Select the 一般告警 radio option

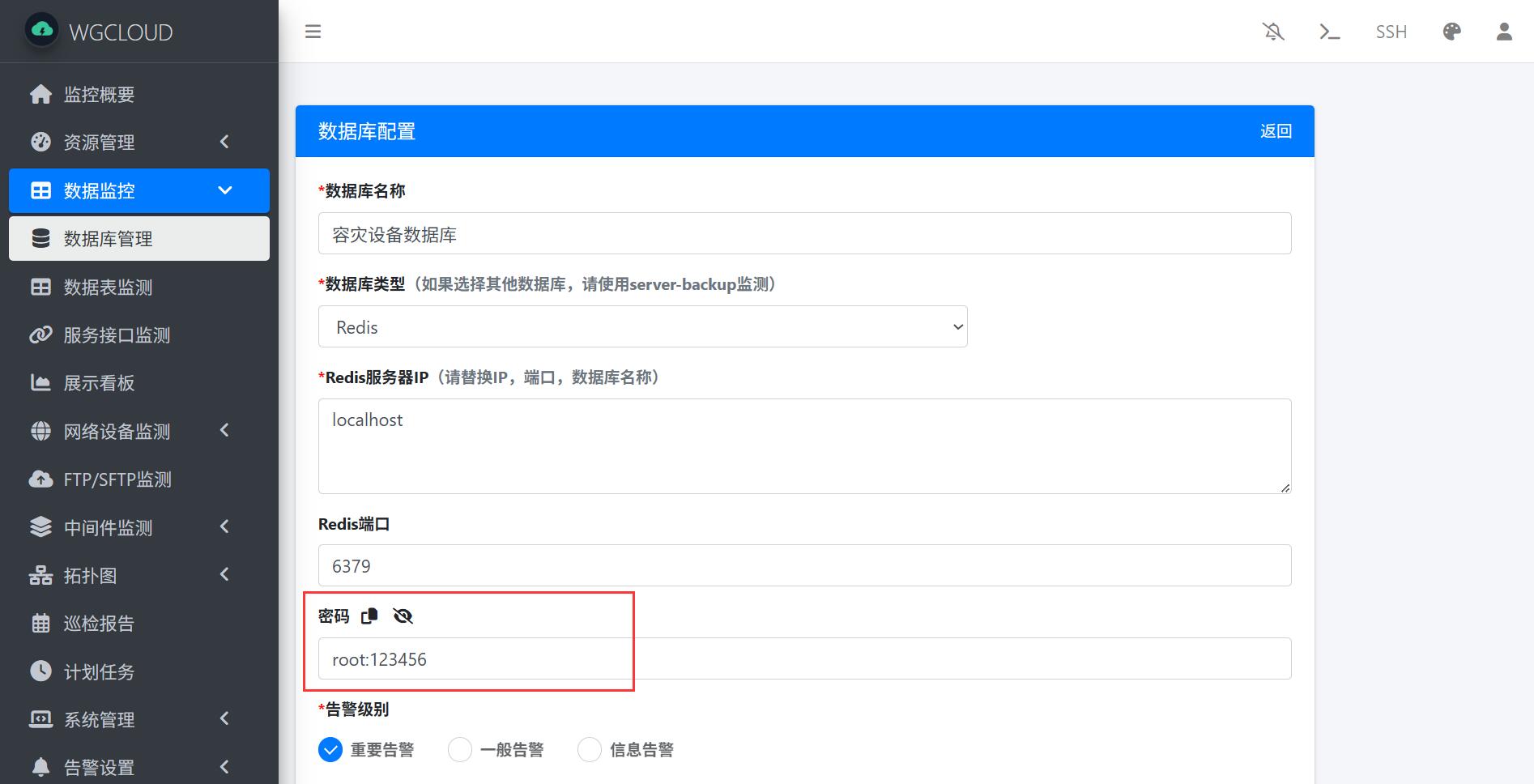click(x=460, y=750)
